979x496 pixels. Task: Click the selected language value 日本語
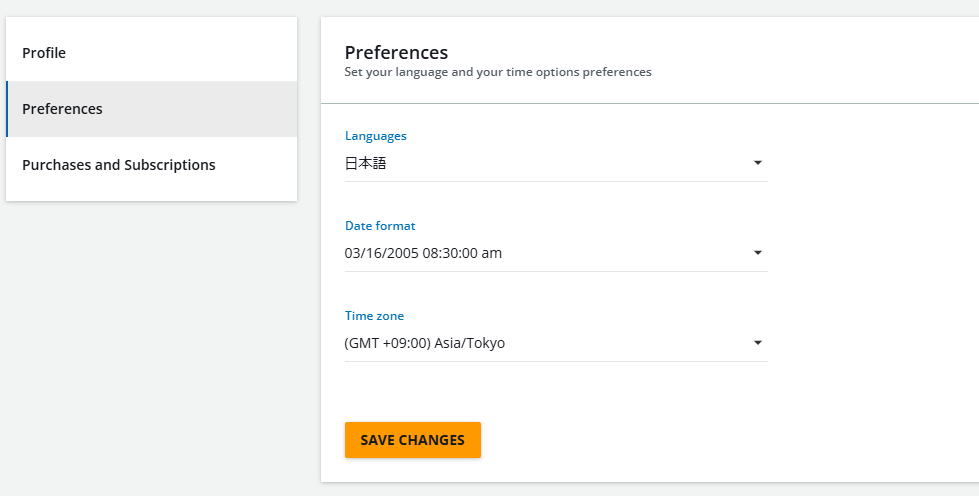pyautogui.click(x=365, y=164)
